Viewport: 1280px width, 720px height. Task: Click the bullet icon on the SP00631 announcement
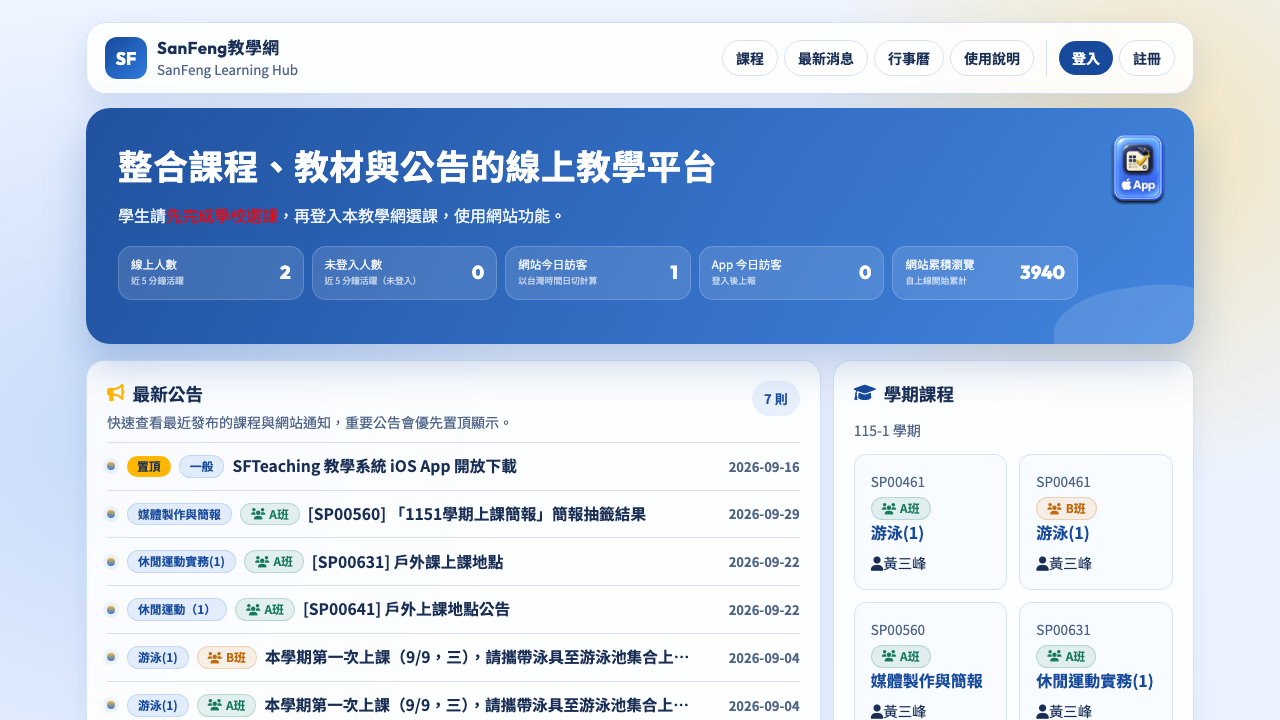pyautogui.click(x=111, y=562)
